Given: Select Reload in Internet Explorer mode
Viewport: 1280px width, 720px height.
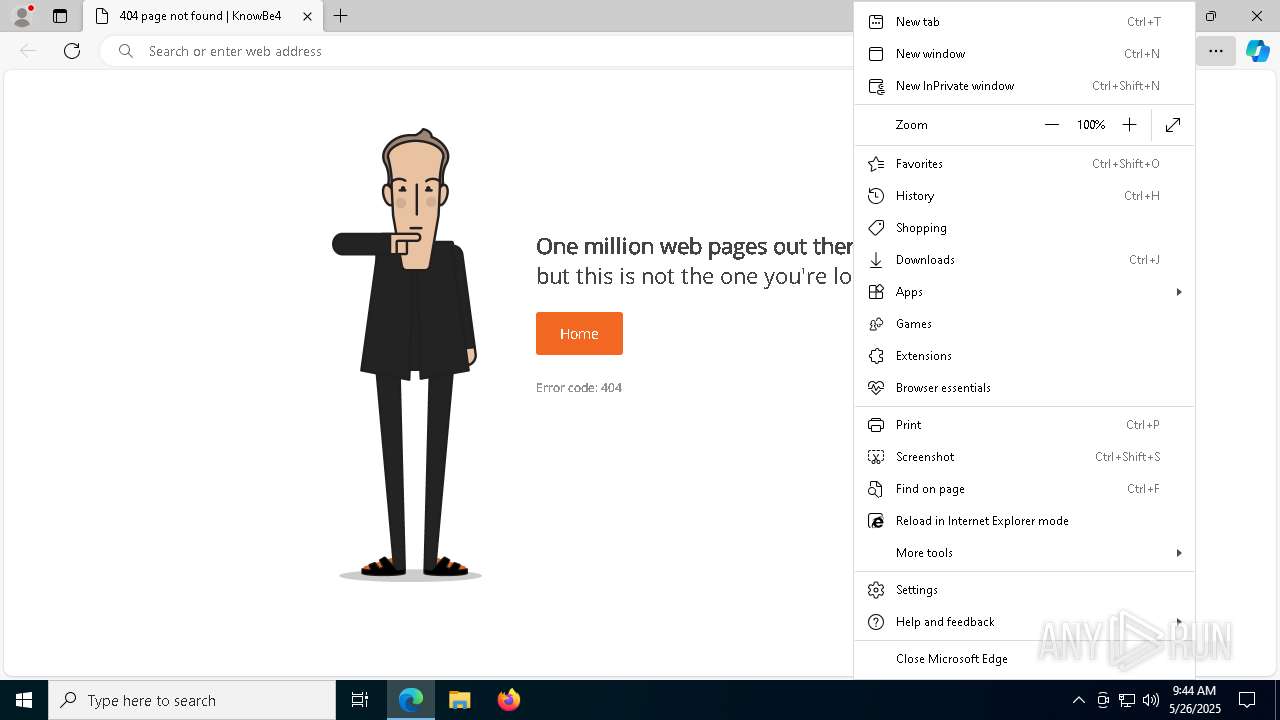Looking at the screenshot, I should click(x=1024, y=521).
